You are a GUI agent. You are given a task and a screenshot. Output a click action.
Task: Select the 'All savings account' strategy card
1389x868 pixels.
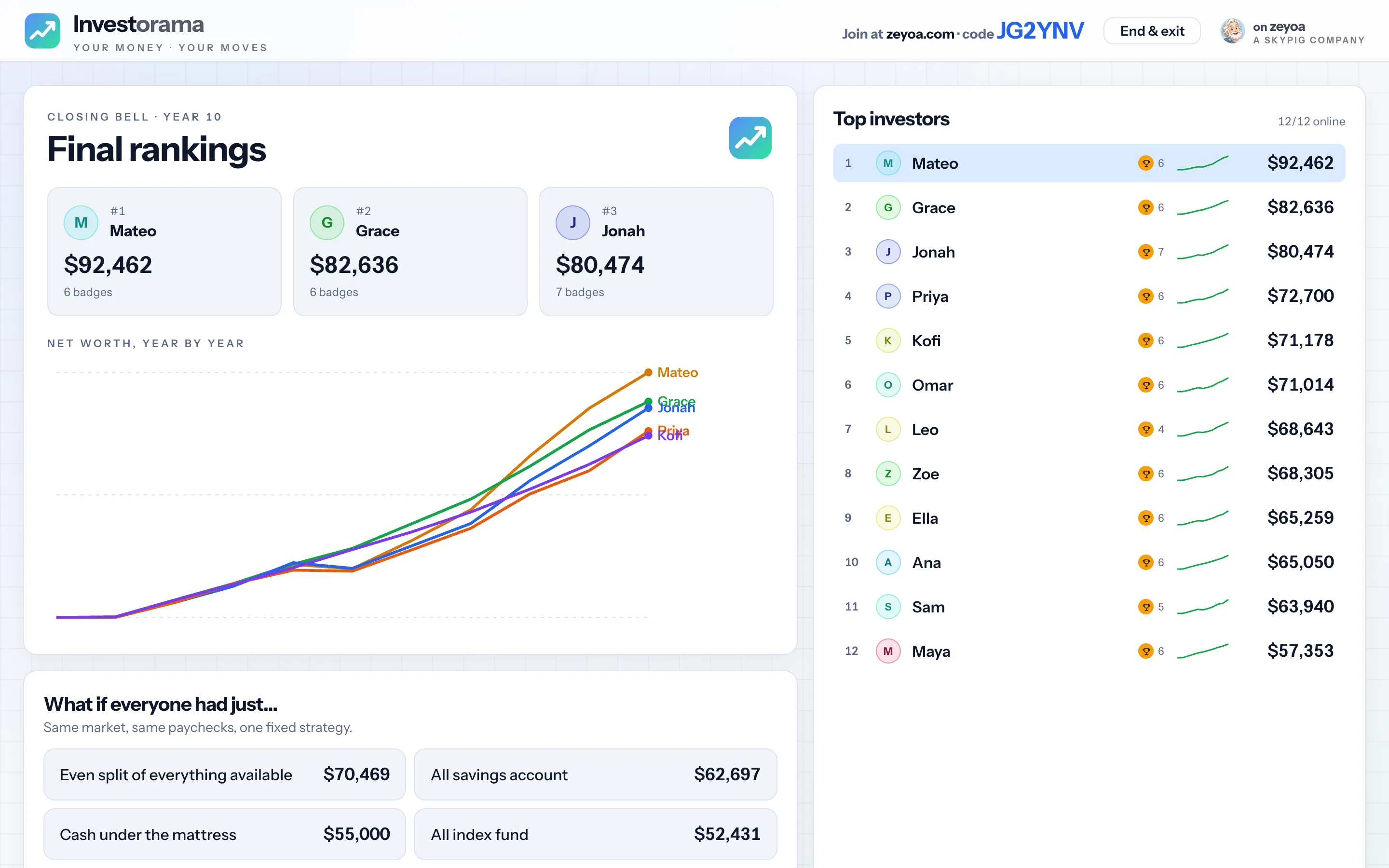click(x=595, y=774)
